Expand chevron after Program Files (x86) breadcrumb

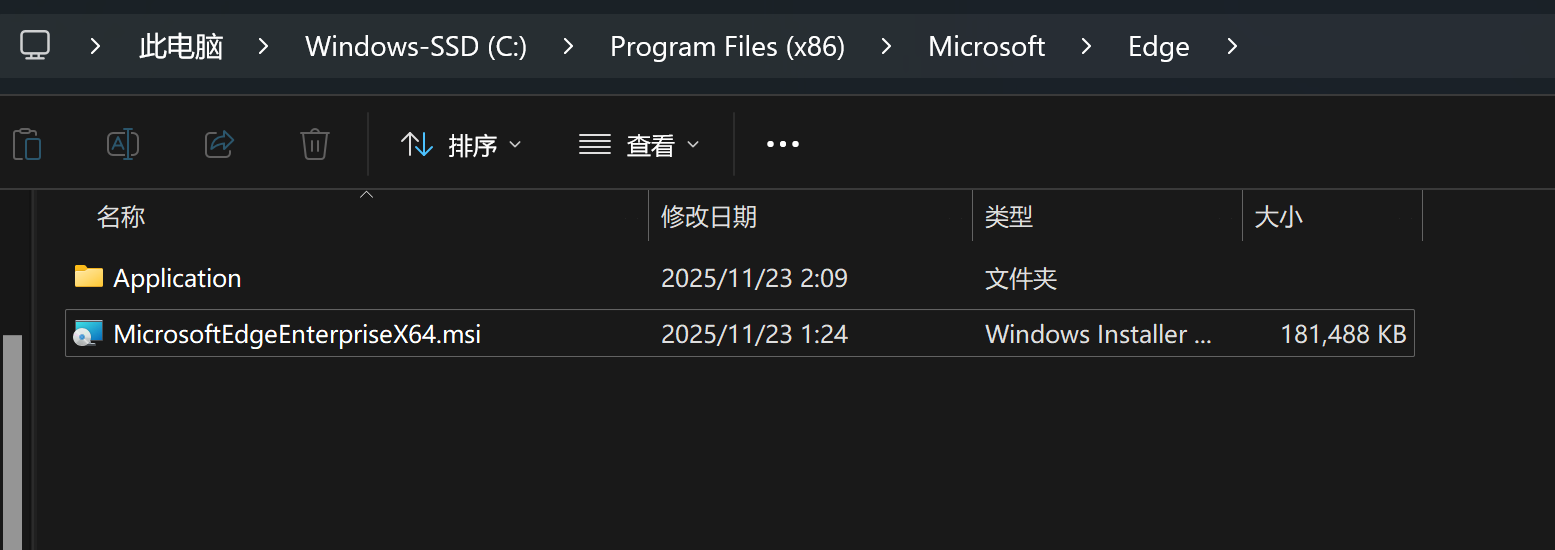click(886, 46)
